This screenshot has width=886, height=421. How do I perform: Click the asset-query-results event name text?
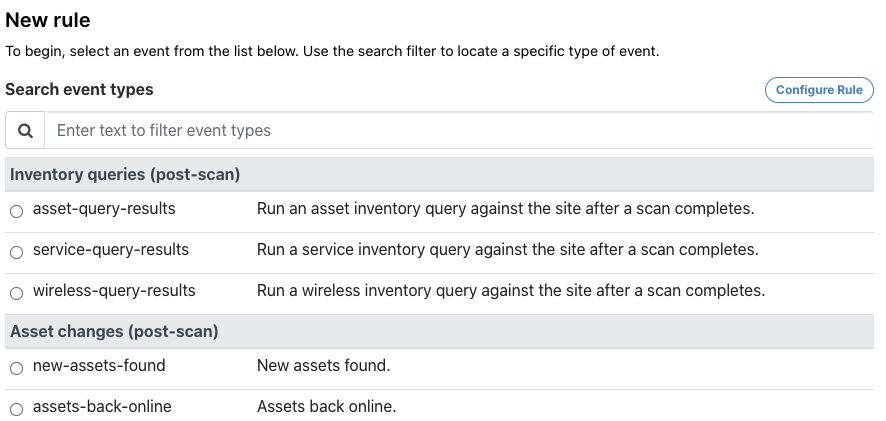(104, 209)
